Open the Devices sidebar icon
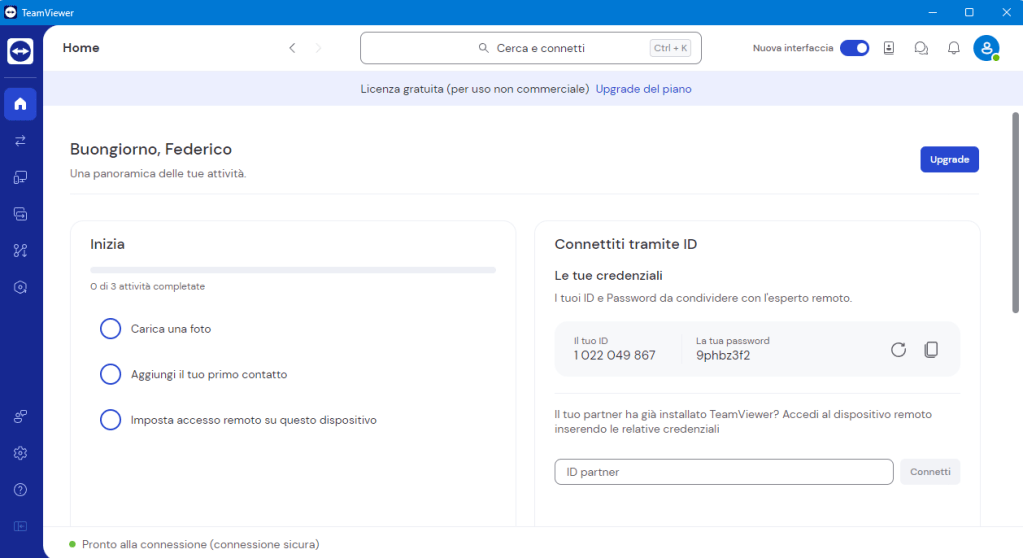The width and height of the screenshot is (1023, 558). pyautogui.click(x=20, y=178)
